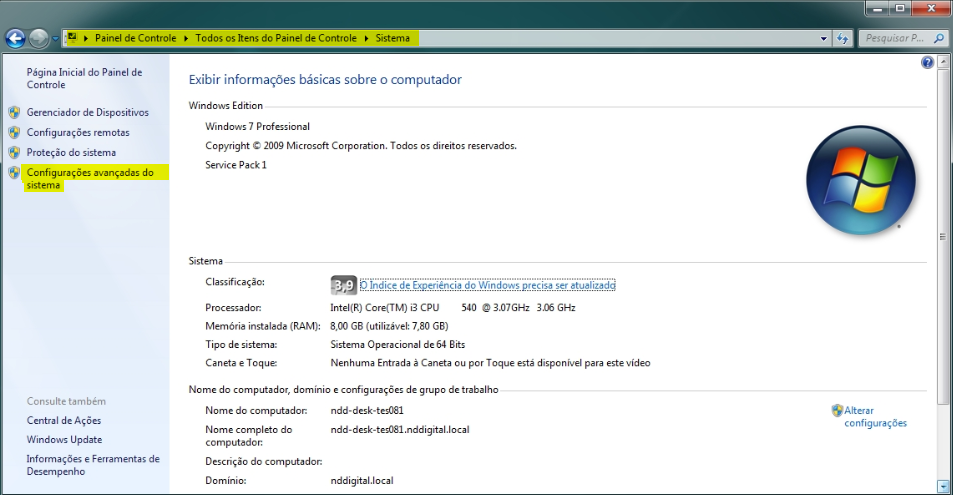Open Central de Ações link
The width and height of the screenshot is (953, 495).
(64, 420)
